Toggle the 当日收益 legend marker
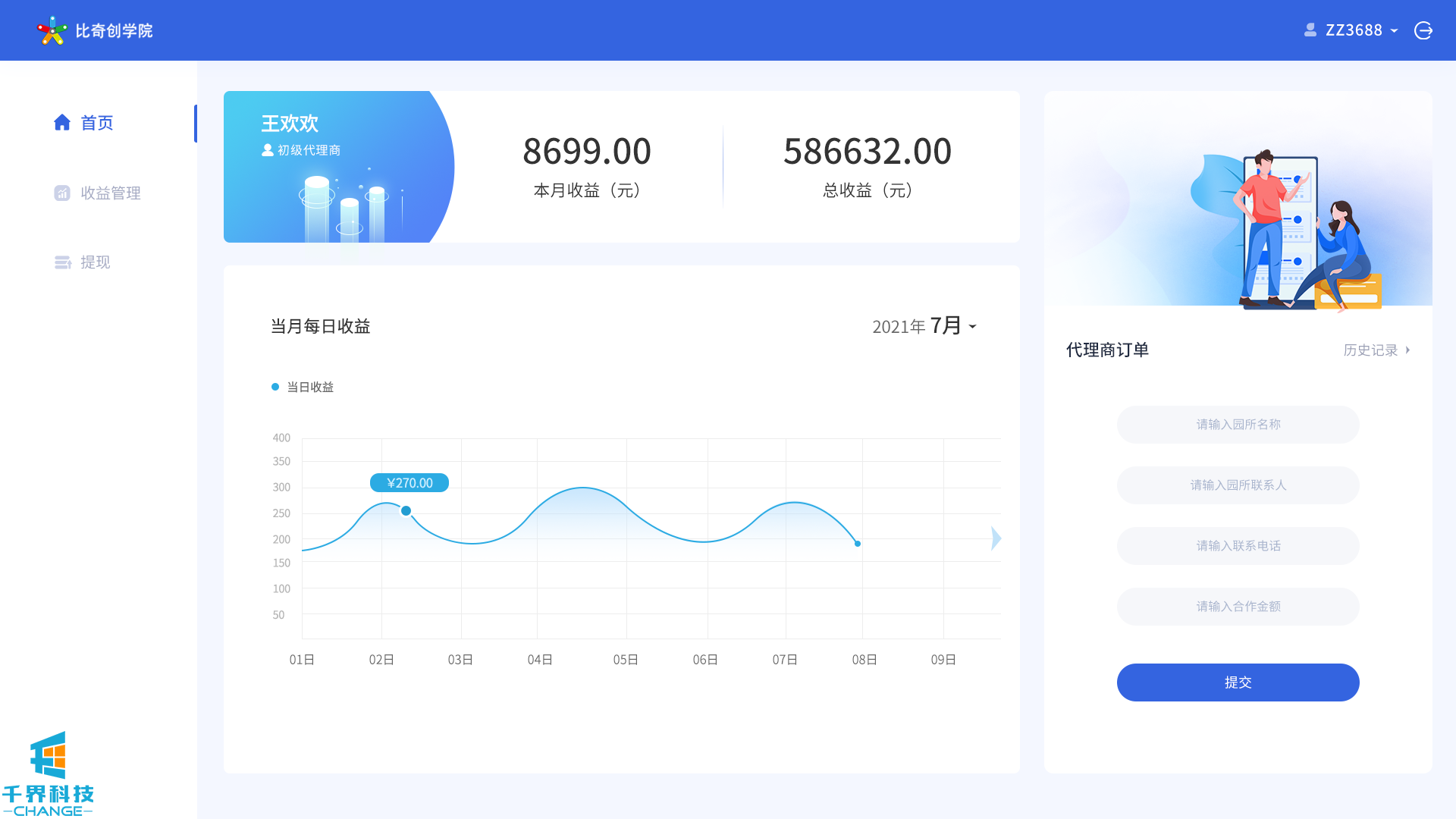Viewport: 1456px width, 819px height. [x=275, y=387]
